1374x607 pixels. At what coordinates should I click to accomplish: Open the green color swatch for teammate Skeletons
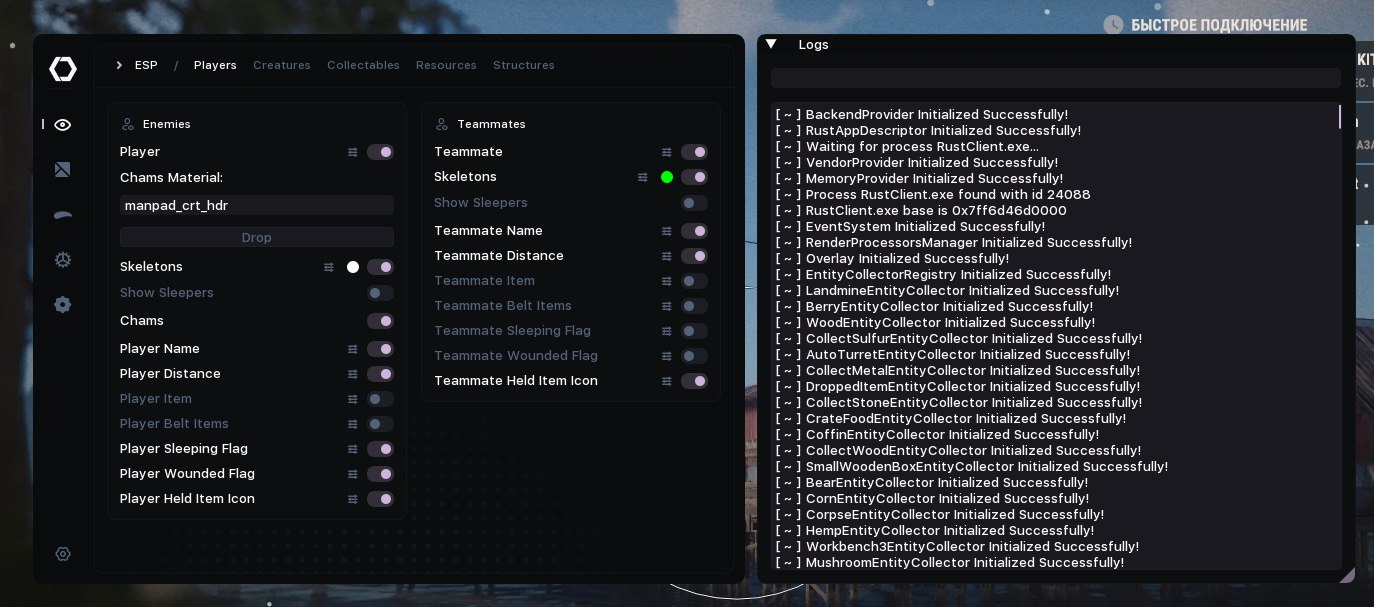667,177
